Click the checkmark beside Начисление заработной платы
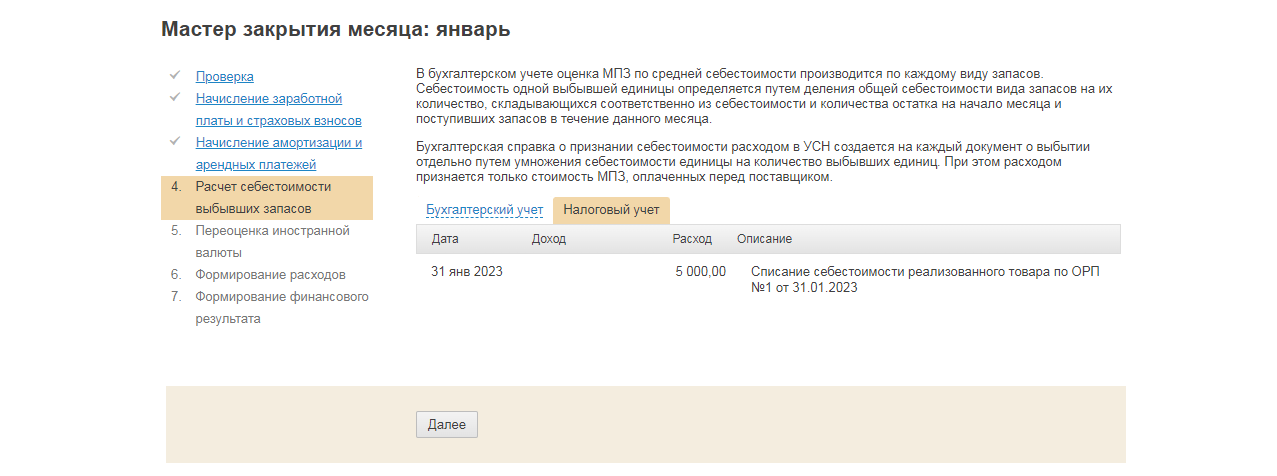 pos(175,97)
